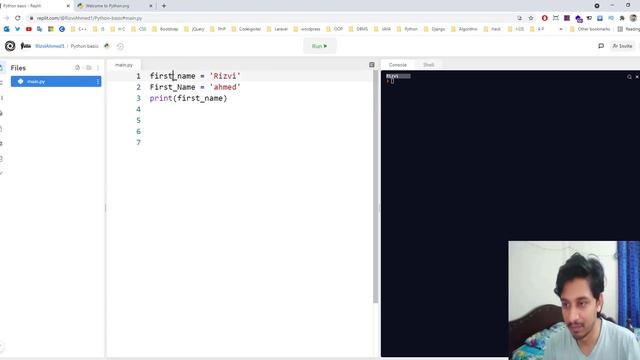Close the Welcome to Python.org tab

[151, 6]
